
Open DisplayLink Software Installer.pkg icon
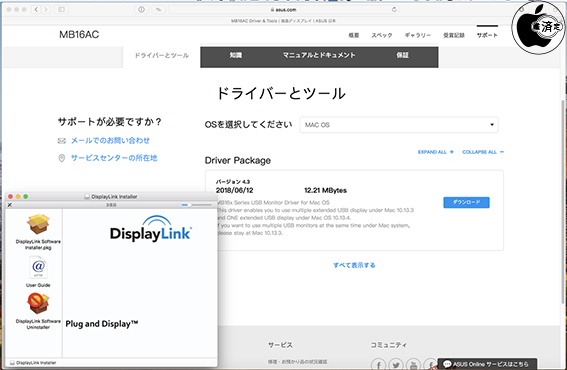(38, 224)
